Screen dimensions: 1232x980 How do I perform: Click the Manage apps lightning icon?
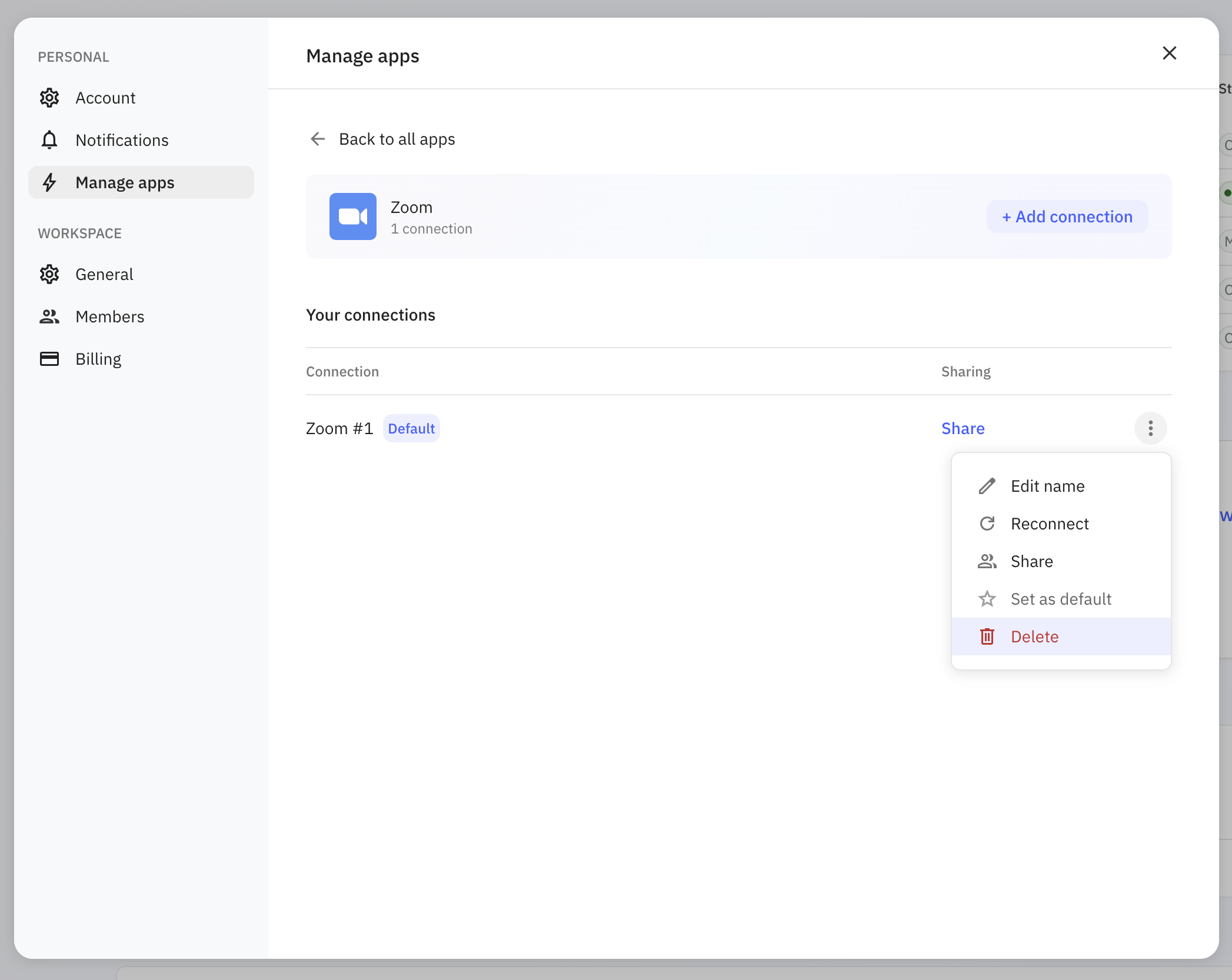(49, 182)
